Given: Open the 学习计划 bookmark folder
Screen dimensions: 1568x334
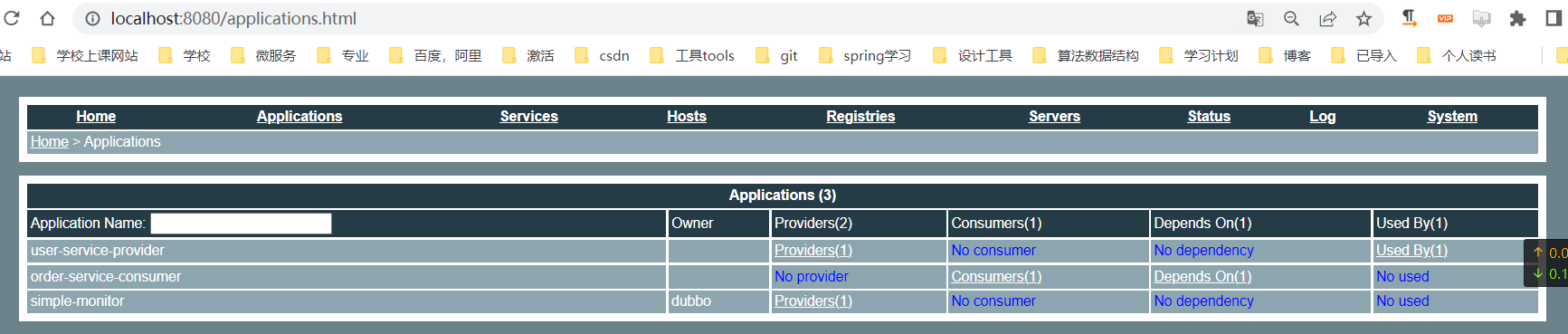Looking at the screenshot, I should (x=1199, y=55).
